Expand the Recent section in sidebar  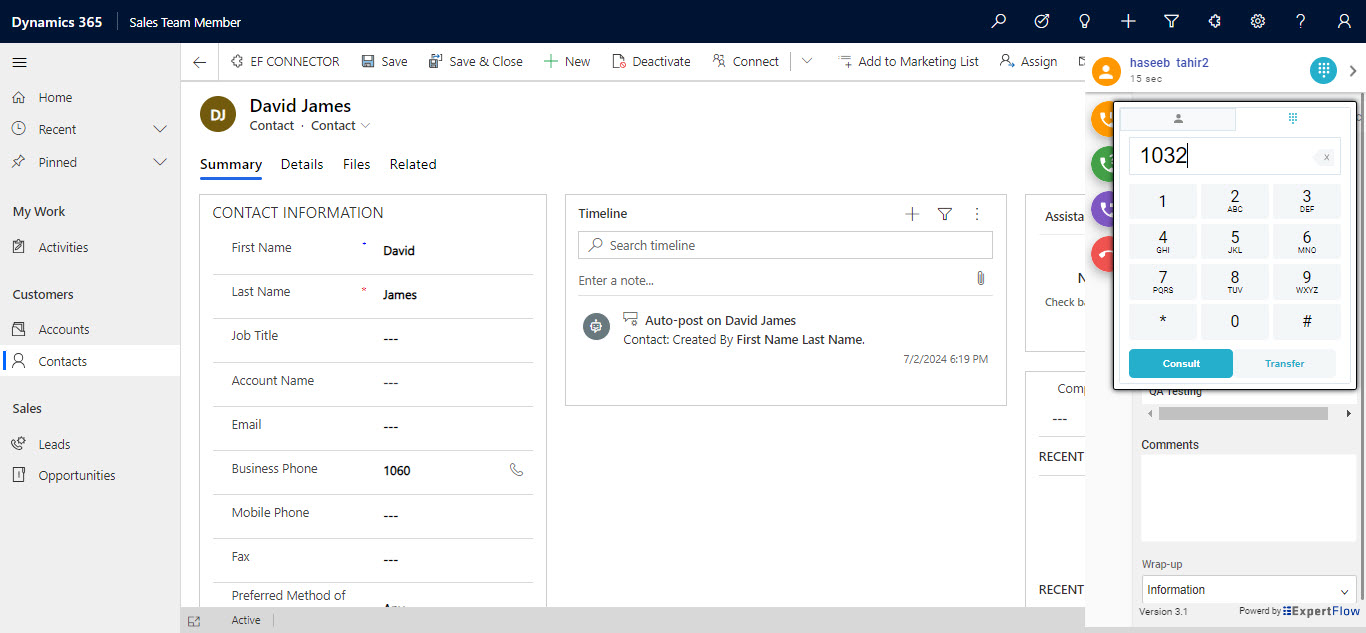click(159, 130)
